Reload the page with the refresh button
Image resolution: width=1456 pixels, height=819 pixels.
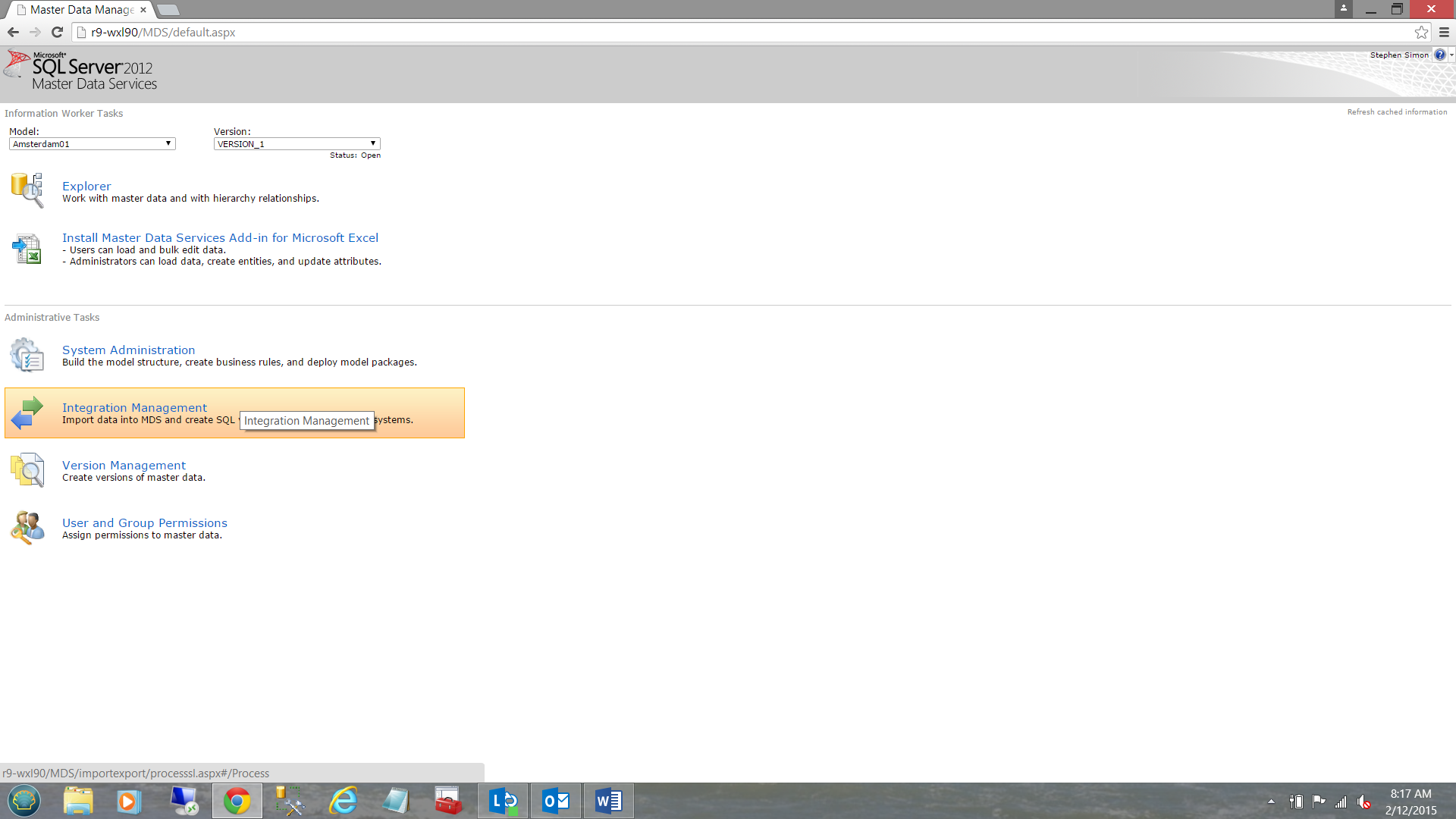coord(57,32)
